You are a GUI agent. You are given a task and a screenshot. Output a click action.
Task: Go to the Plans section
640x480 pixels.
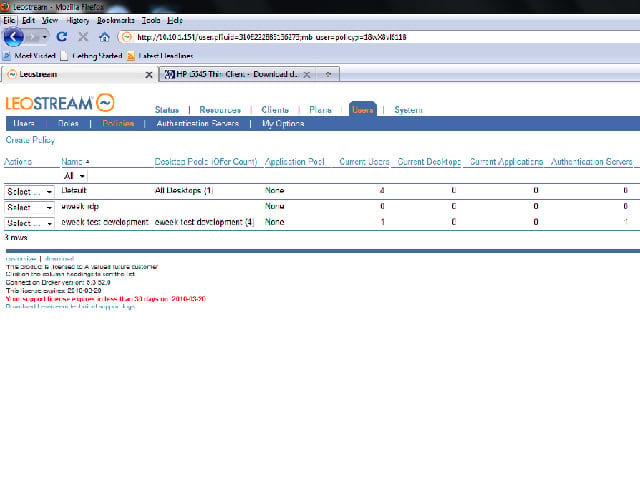point(320,110)
